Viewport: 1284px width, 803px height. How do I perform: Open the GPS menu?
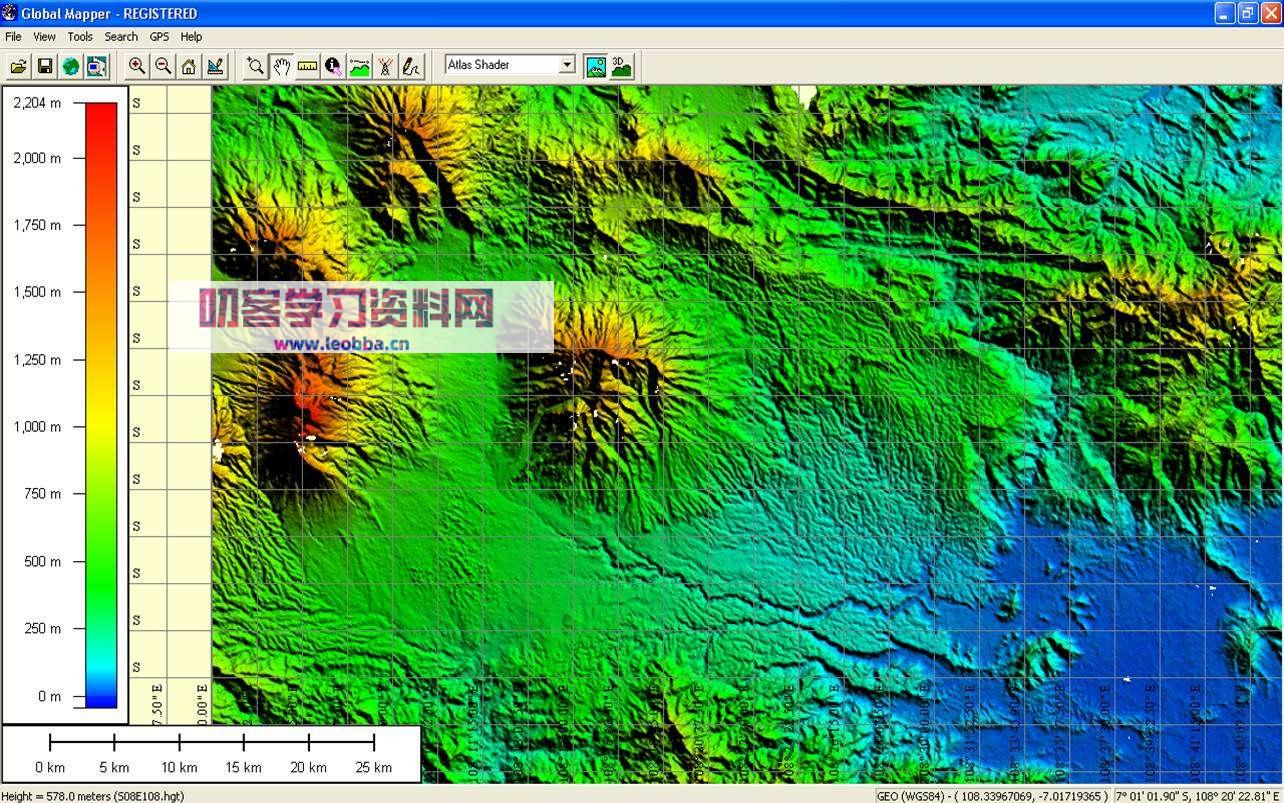pos(159,36)
